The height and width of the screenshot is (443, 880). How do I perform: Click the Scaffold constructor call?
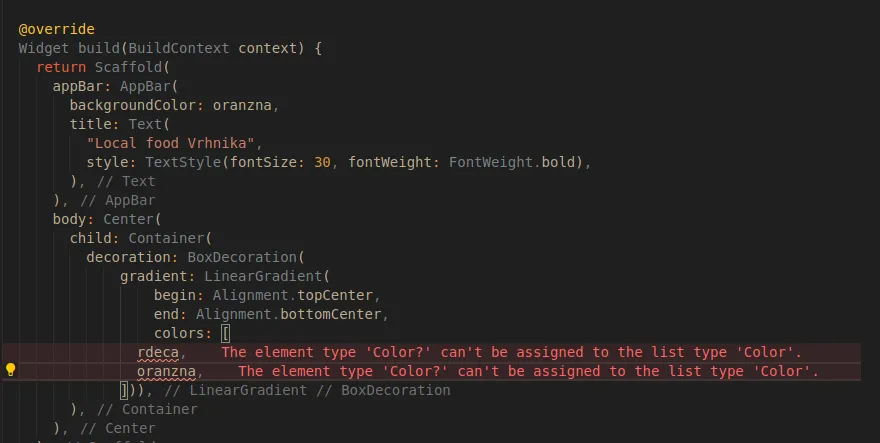(x=128, y=67)
